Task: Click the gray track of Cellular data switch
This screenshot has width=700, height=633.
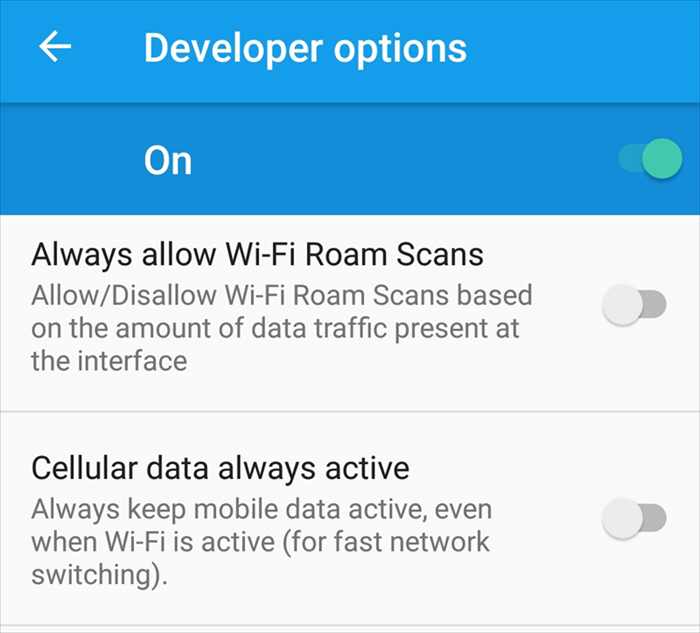Action: point(655,518)
